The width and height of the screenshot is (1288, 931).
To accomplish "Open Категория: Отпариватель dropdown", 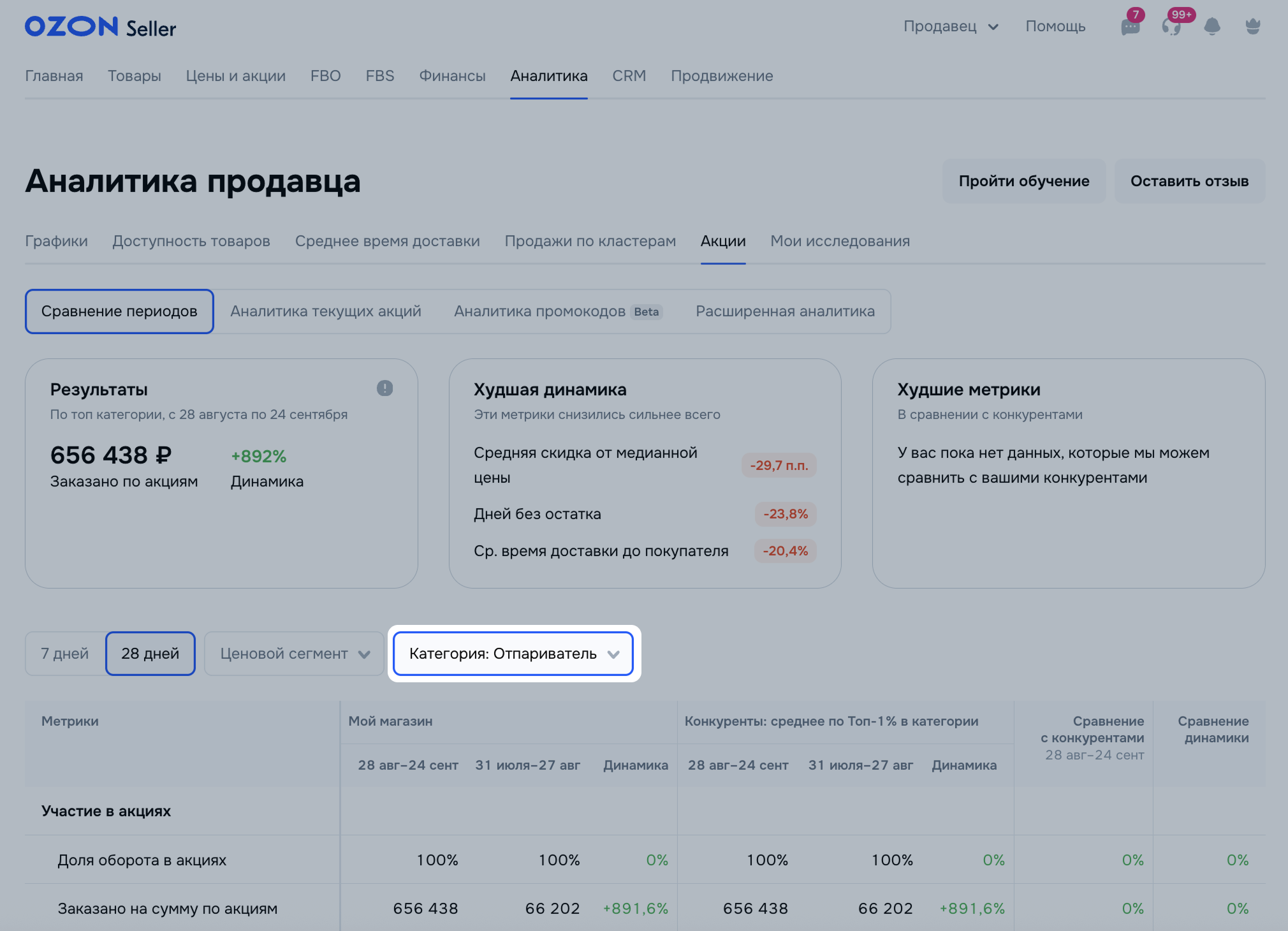I will (x=513, y=654).
